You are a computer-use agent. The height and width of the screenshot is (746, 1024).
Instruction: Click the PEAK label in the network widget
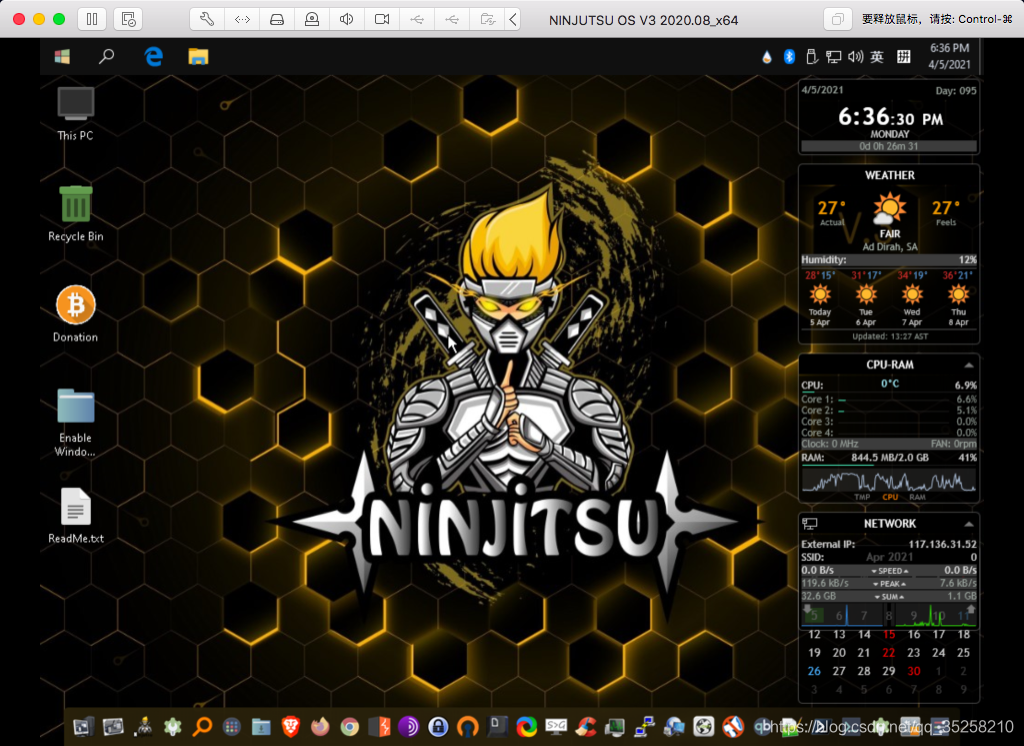click(x=889, y=583)
